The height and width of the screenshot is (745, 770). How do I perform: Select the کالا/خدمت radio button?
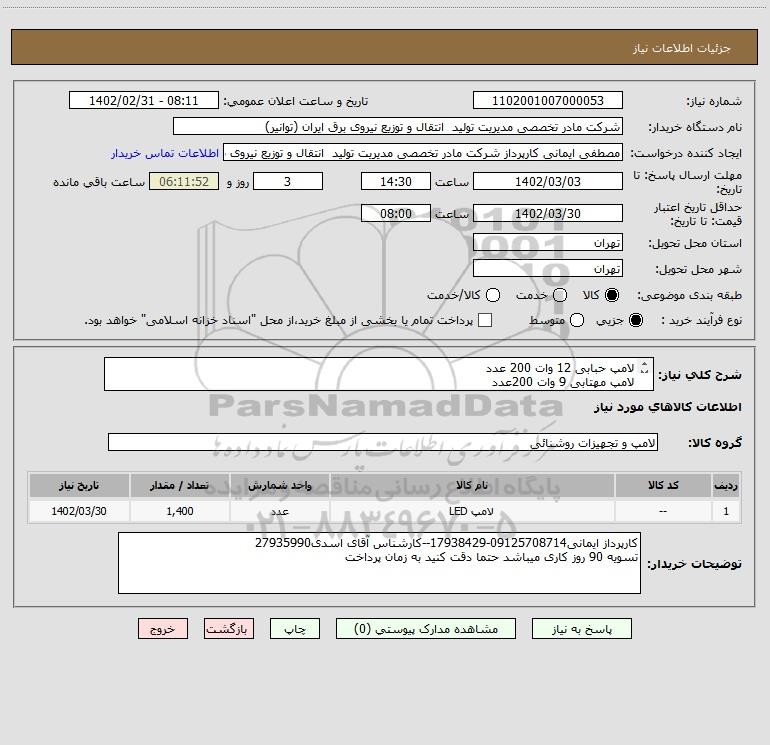click(x=493, y=295)
